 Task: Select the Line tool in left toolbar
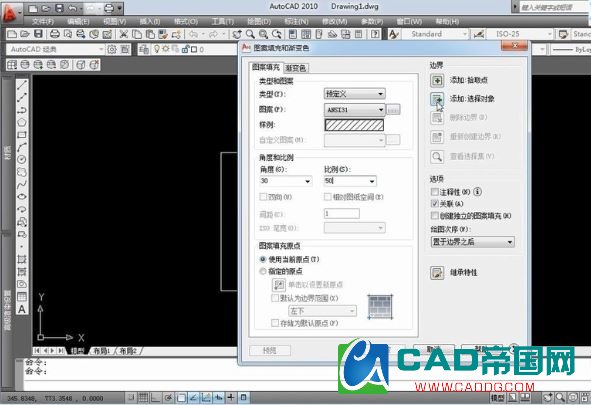pos(22,85)
